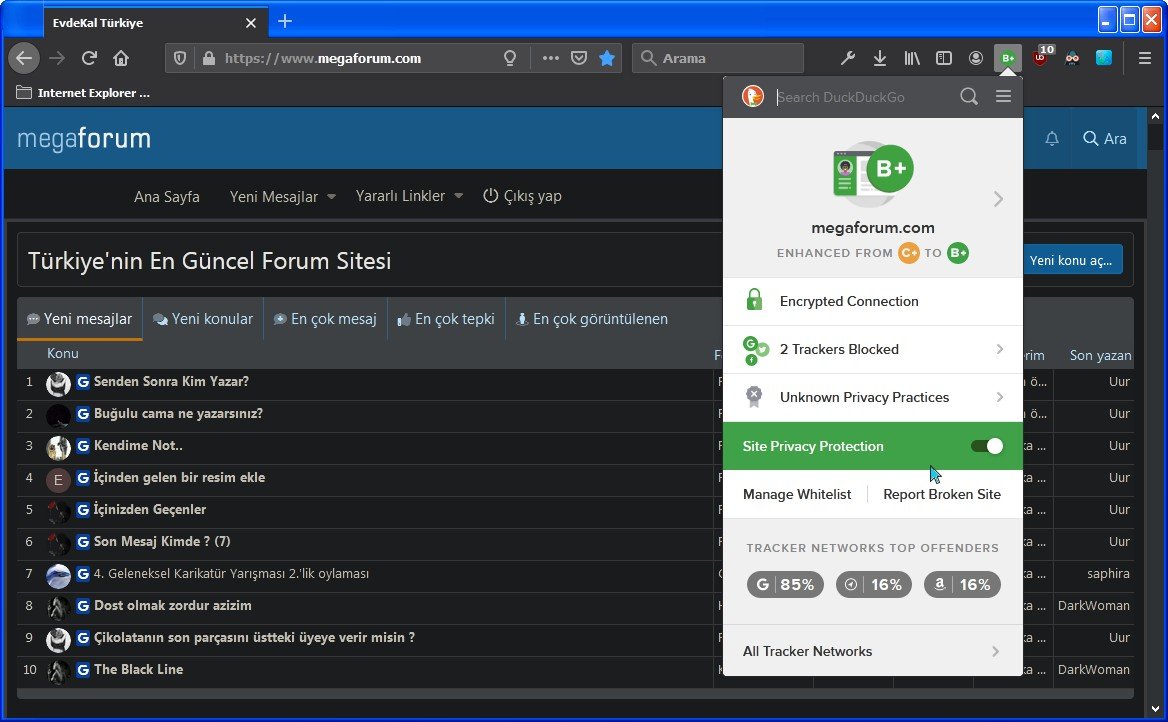Open topic Buğulu cama ne yazarsınız?

[x=178, y=414]
